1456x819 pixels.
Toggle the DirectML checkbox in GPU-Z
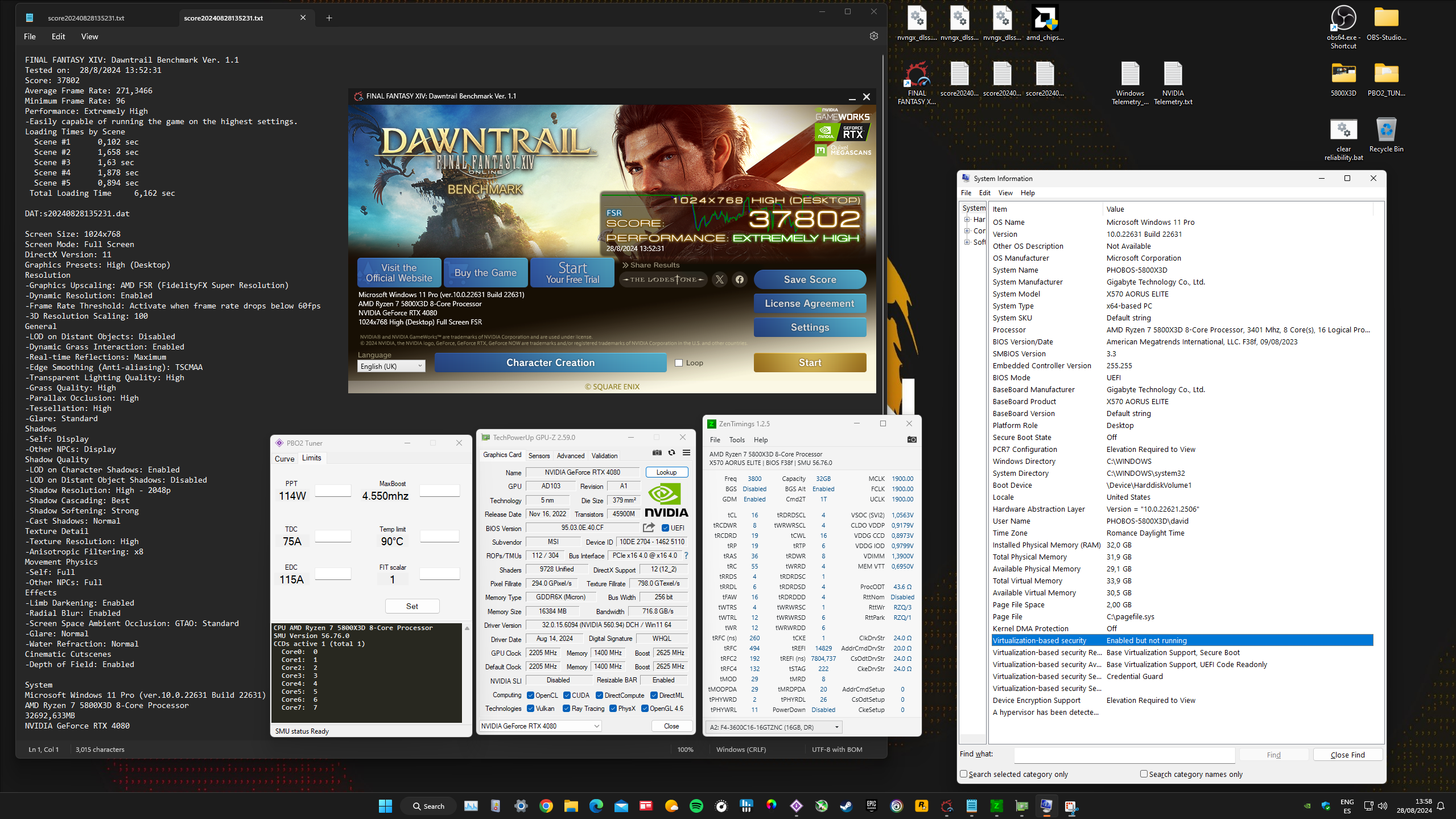click(x=654, y=695)
